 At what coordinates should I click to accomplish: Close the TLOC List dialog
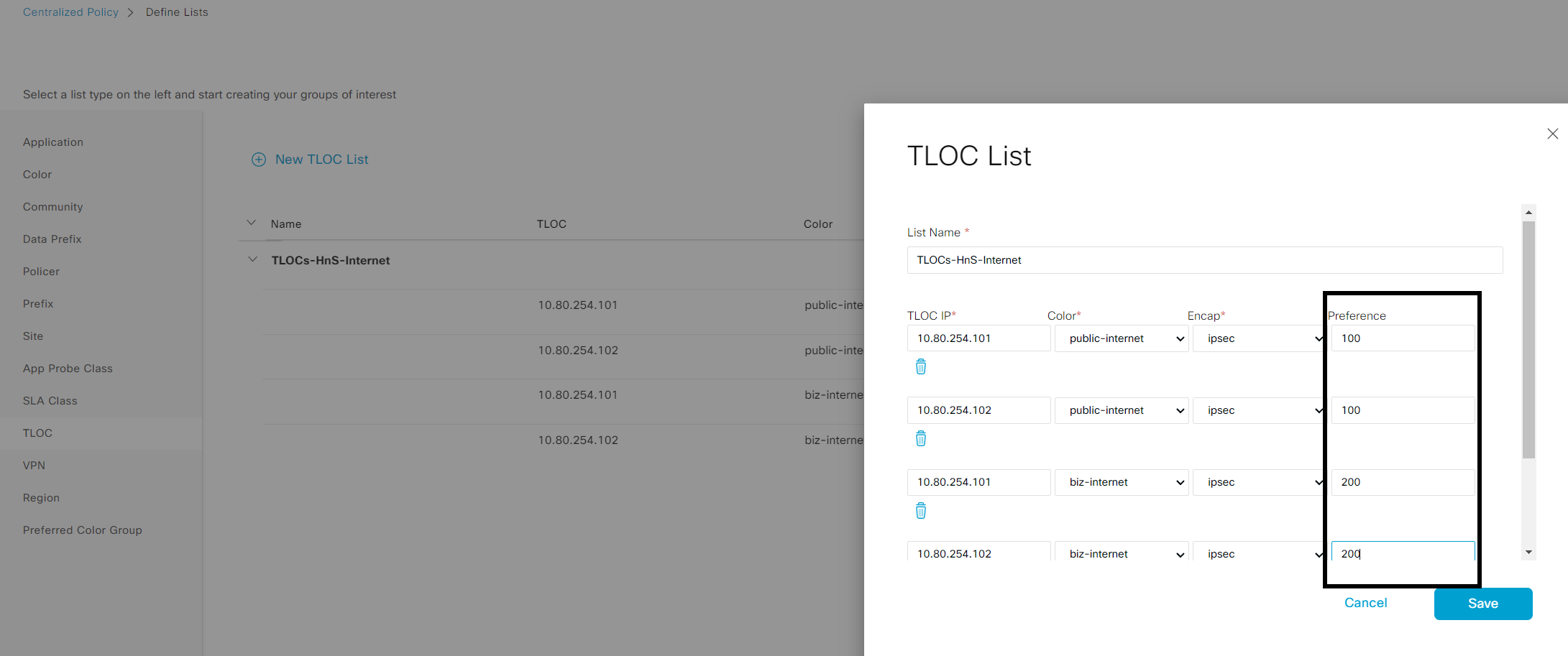coord(1552,134)
